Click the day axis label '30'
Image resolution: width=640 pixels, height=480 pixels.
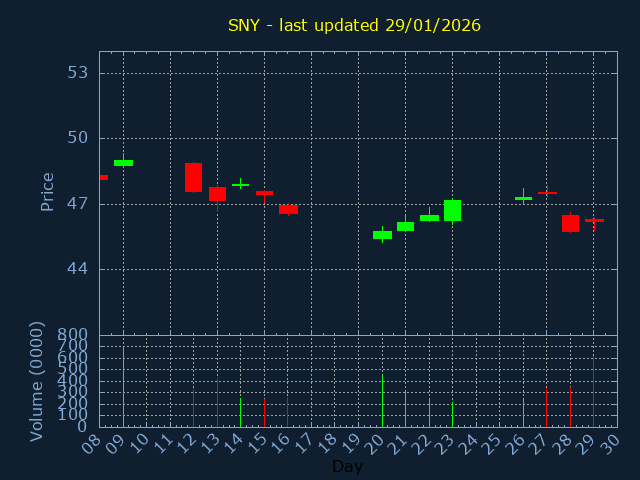(x=610, y=444)
